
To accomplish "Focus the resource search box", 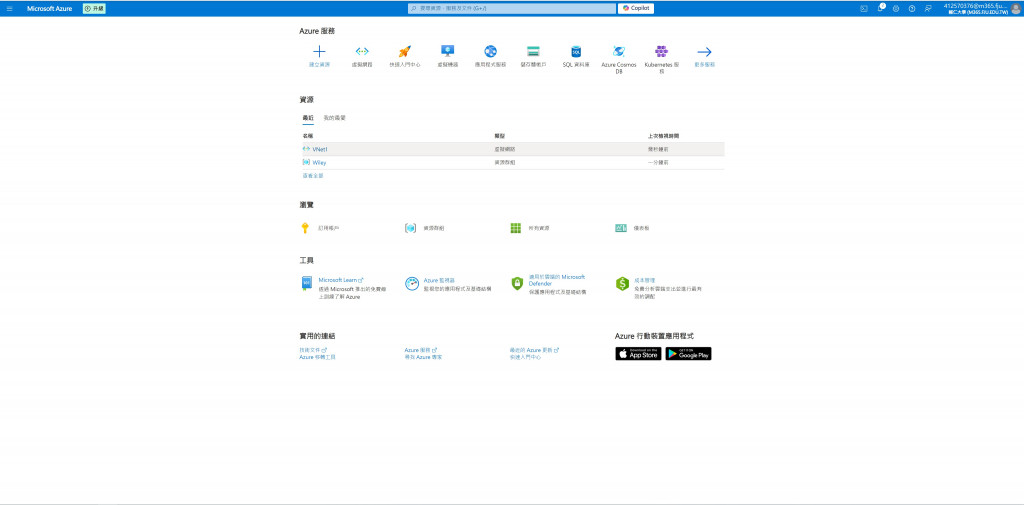I will (511, 8).
